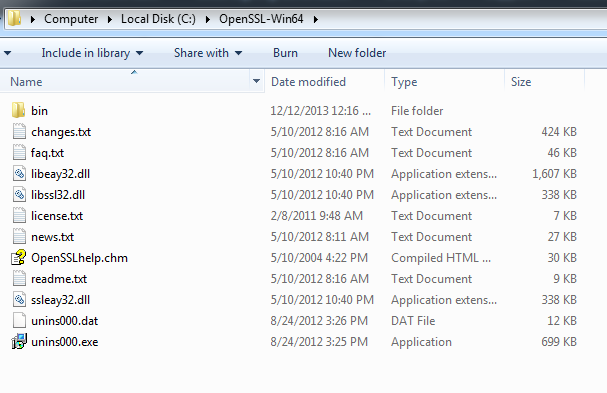Click the license.txt document icon
Screen dimensions: 607x393
[19, 215]
